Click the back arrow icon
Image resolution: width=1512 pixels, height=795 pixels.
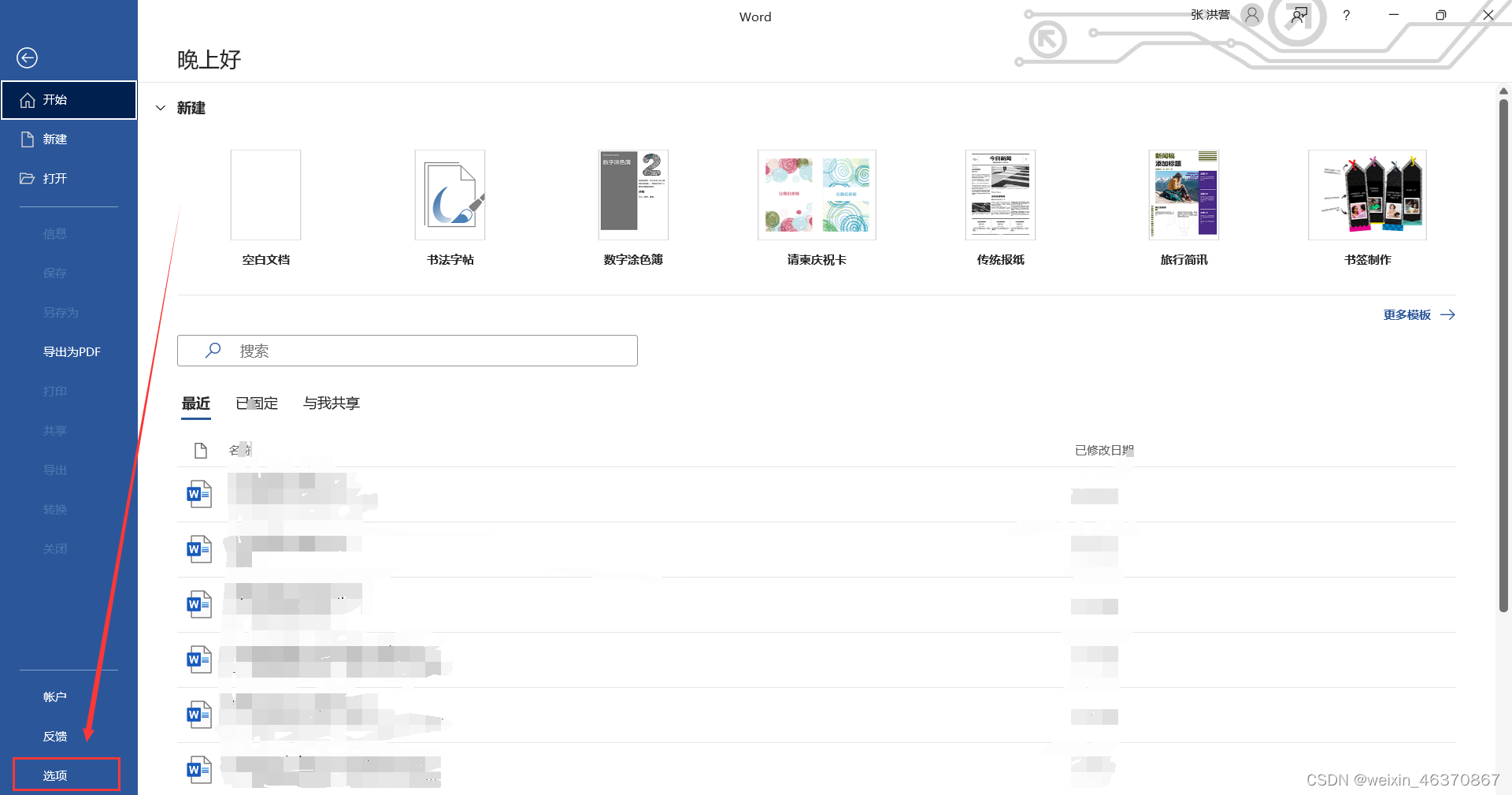(x=27, y=58)
